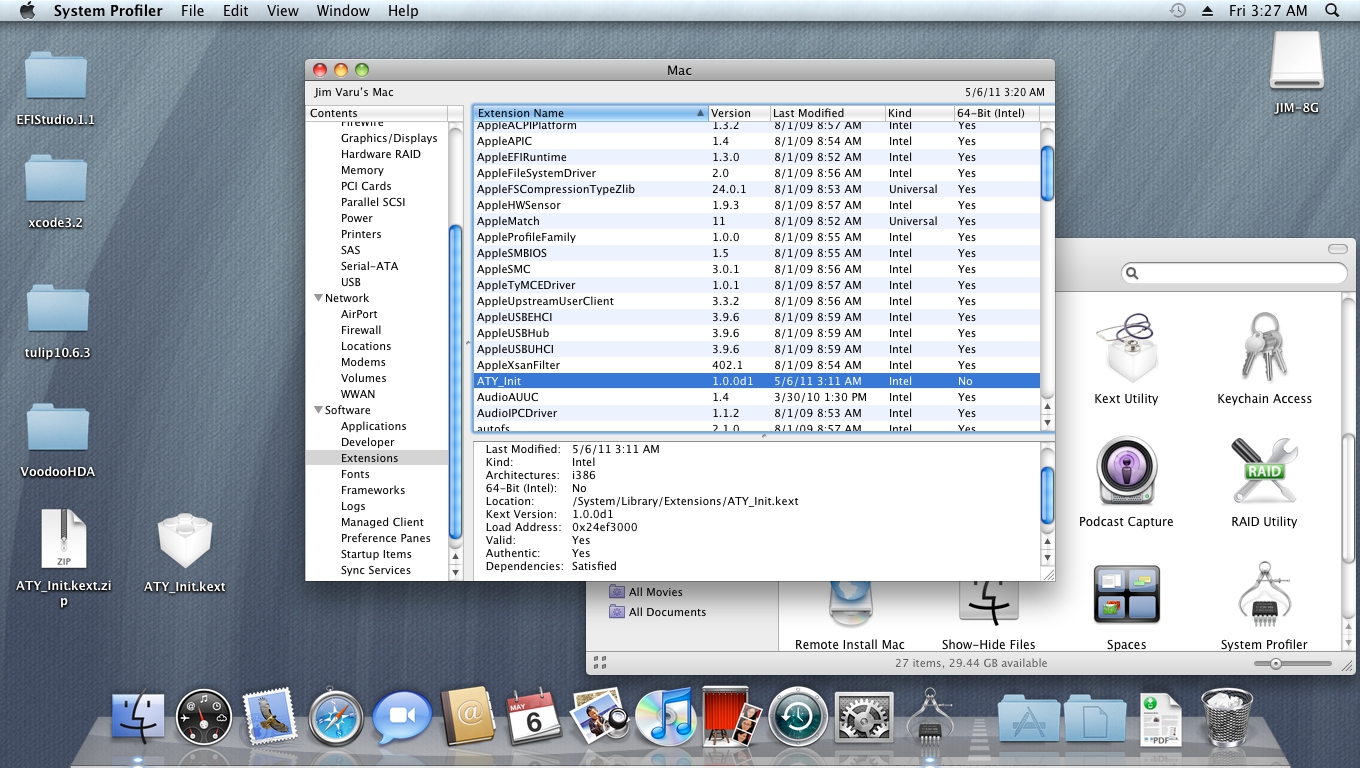This screenshot has width=1360, height=768.
Task: Open the Edit menu
Action: coord(236,10)
